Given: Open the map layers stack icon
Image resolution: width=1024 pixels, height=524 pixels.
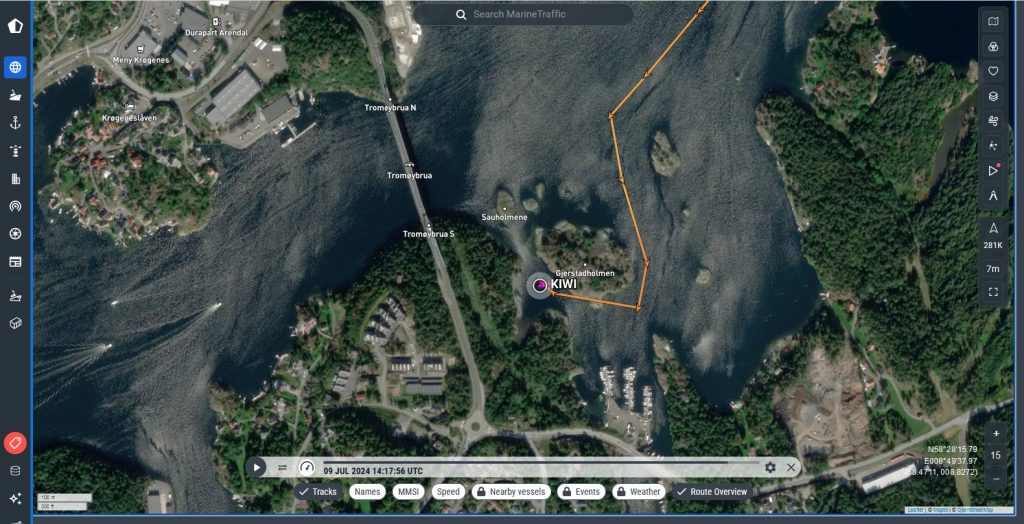Looking at the screenshot, I should 993,96.
